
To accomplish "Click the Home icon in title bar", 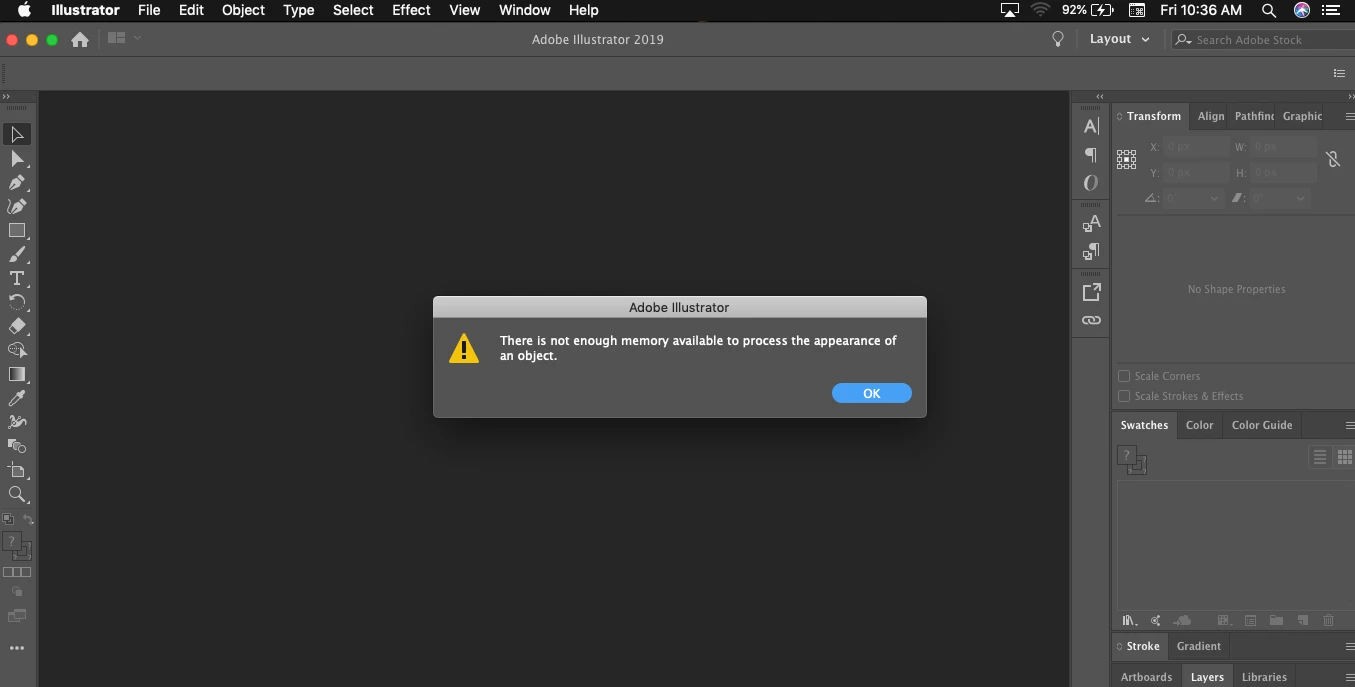I will coord(80,39).
